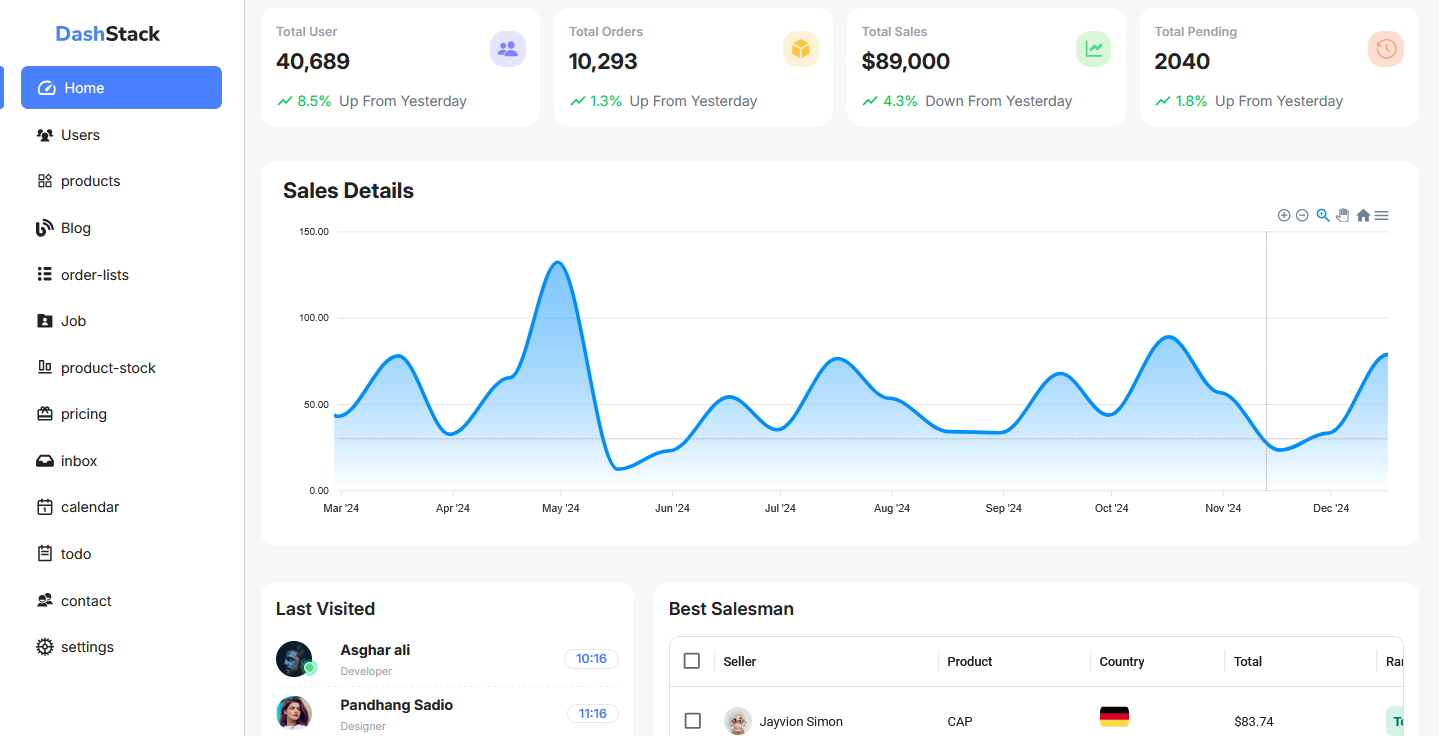1439x736 pixels.
Task: Click the Germany flag under Country
Action: [1116, 716]
